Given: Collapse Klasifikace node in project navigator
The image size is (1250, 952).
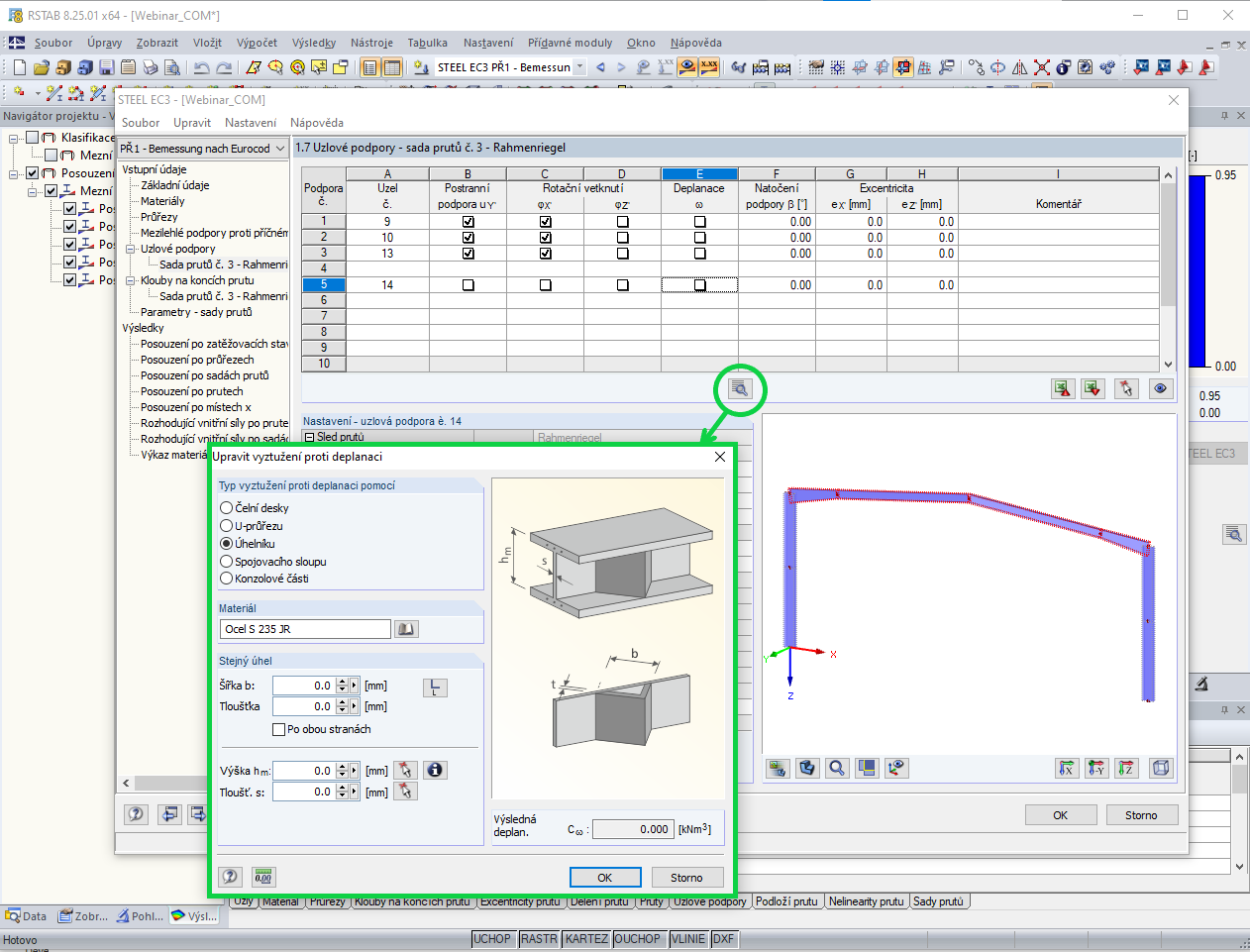Looking at the screenshot, I should pyautogui.click(x=15, y=138).
